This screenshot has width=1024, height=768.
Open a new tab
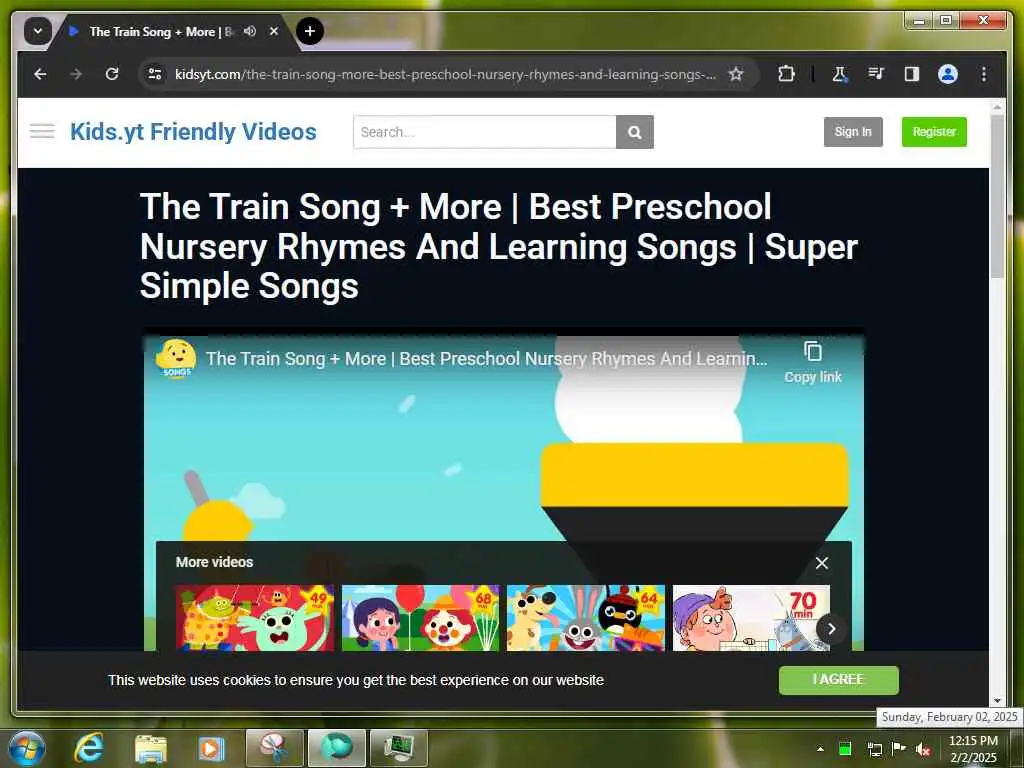click(310, 31)
